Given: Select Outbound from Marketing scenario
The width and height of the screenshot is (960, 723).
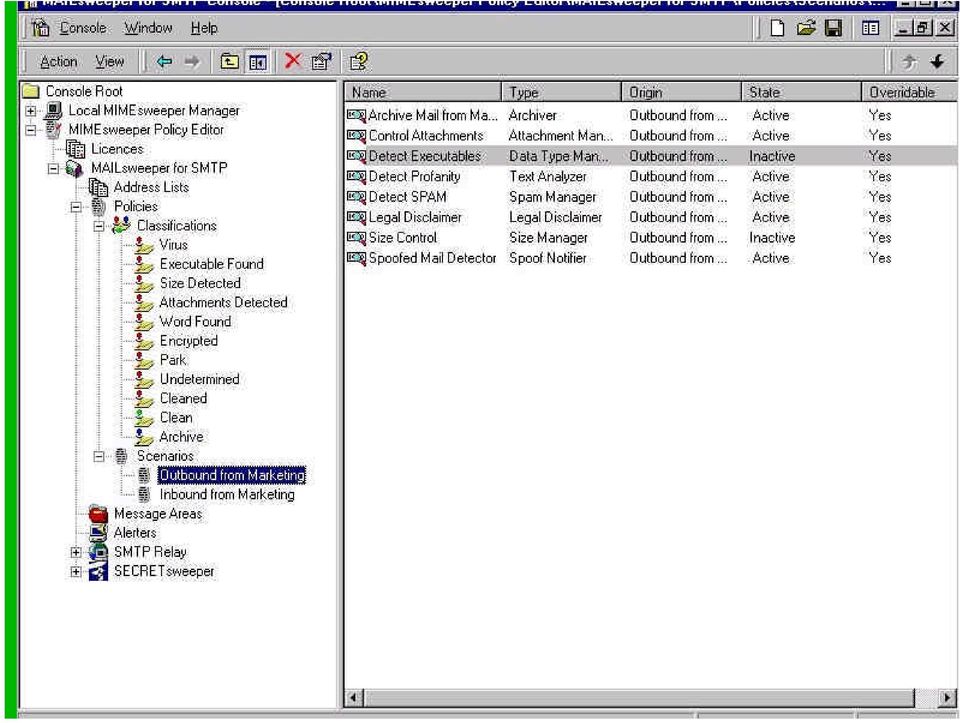Looking at the screenshot, I should click(231, 475).
